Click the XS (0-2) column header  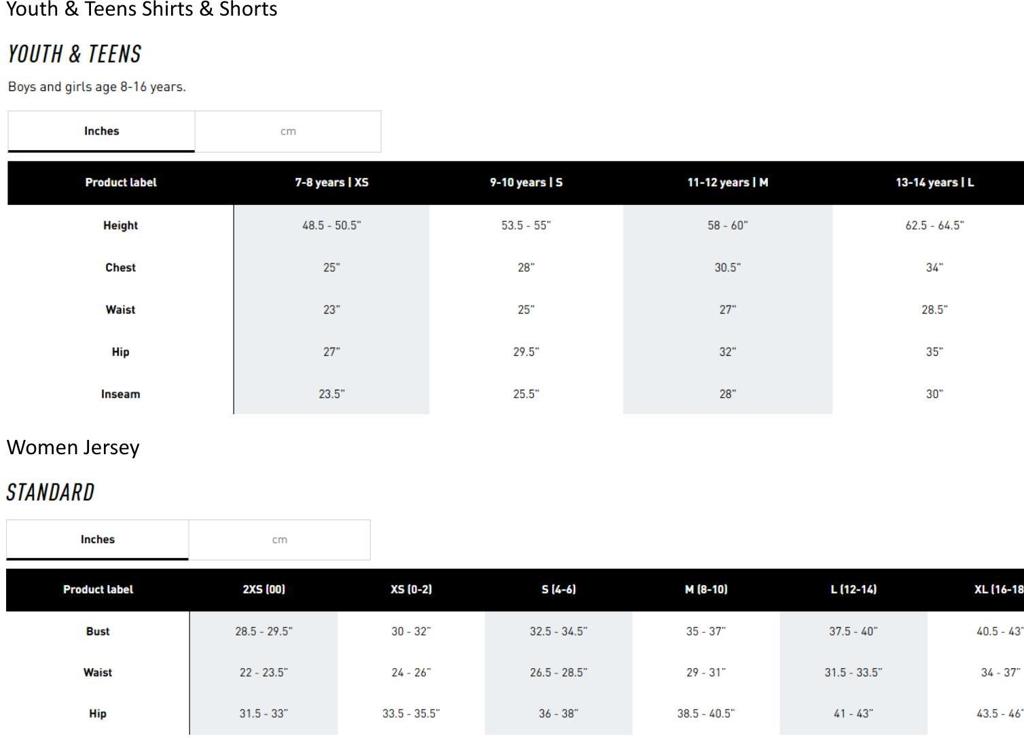(x=411, y=589)
